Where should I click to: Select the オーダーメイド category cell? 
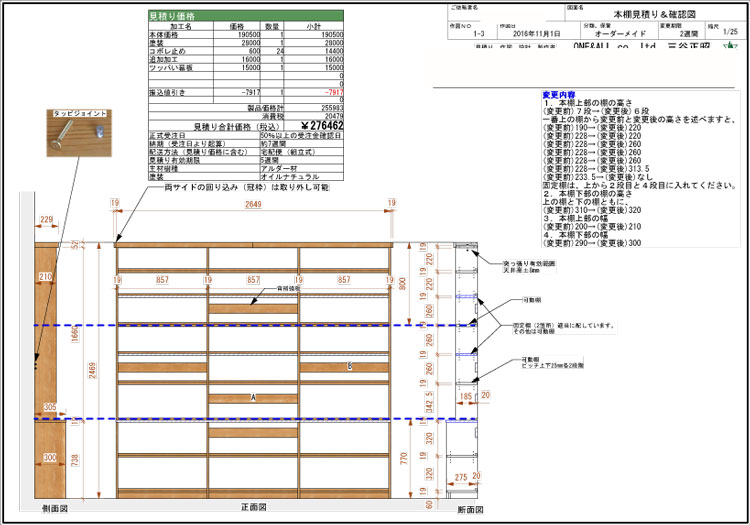612,33
